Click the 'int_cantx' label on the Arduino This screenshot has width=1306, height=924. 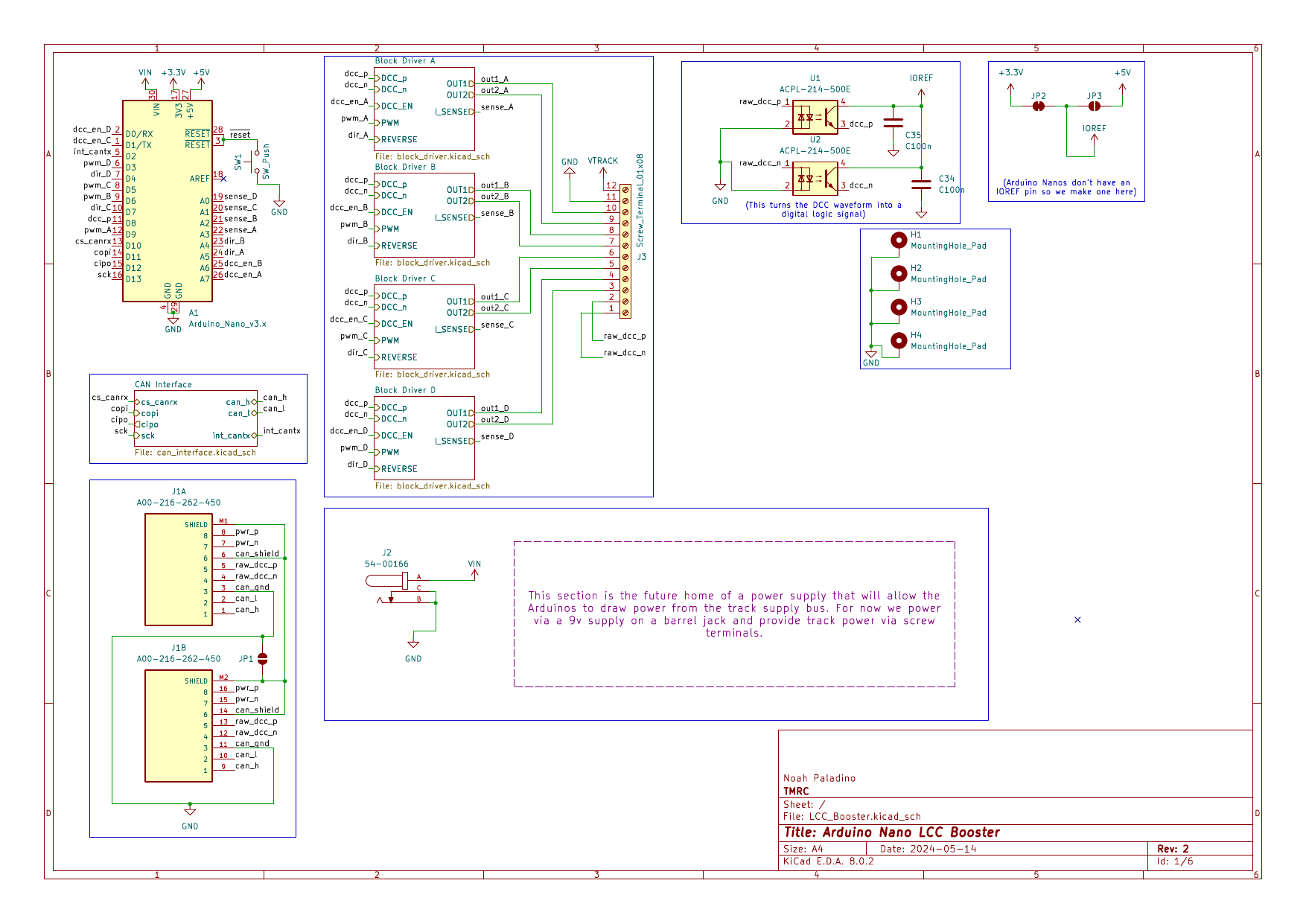pyautogui.click(x=92, y=152)
